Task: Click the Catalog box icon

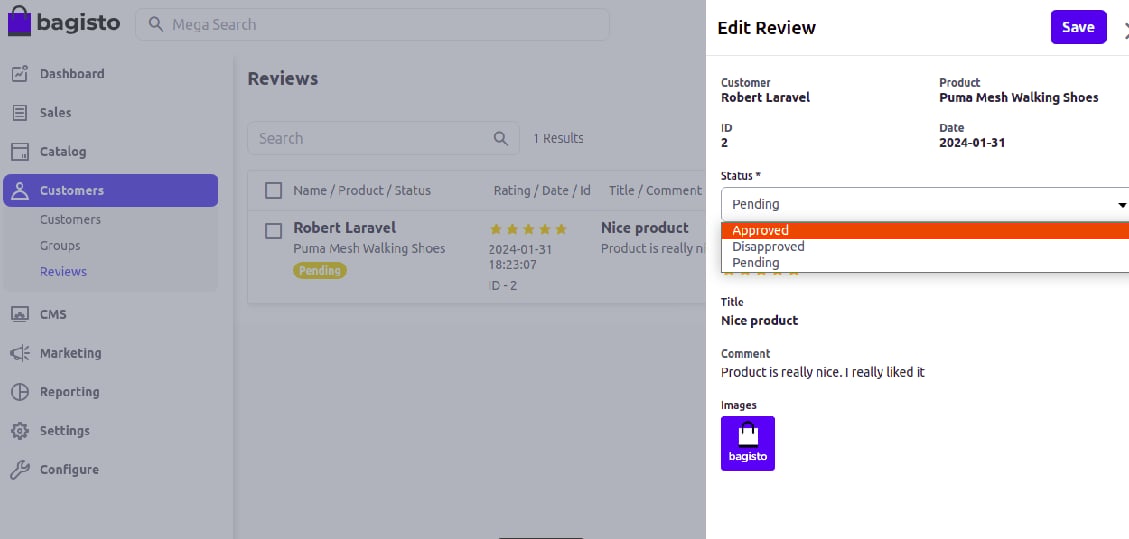Action: [20, 151]
